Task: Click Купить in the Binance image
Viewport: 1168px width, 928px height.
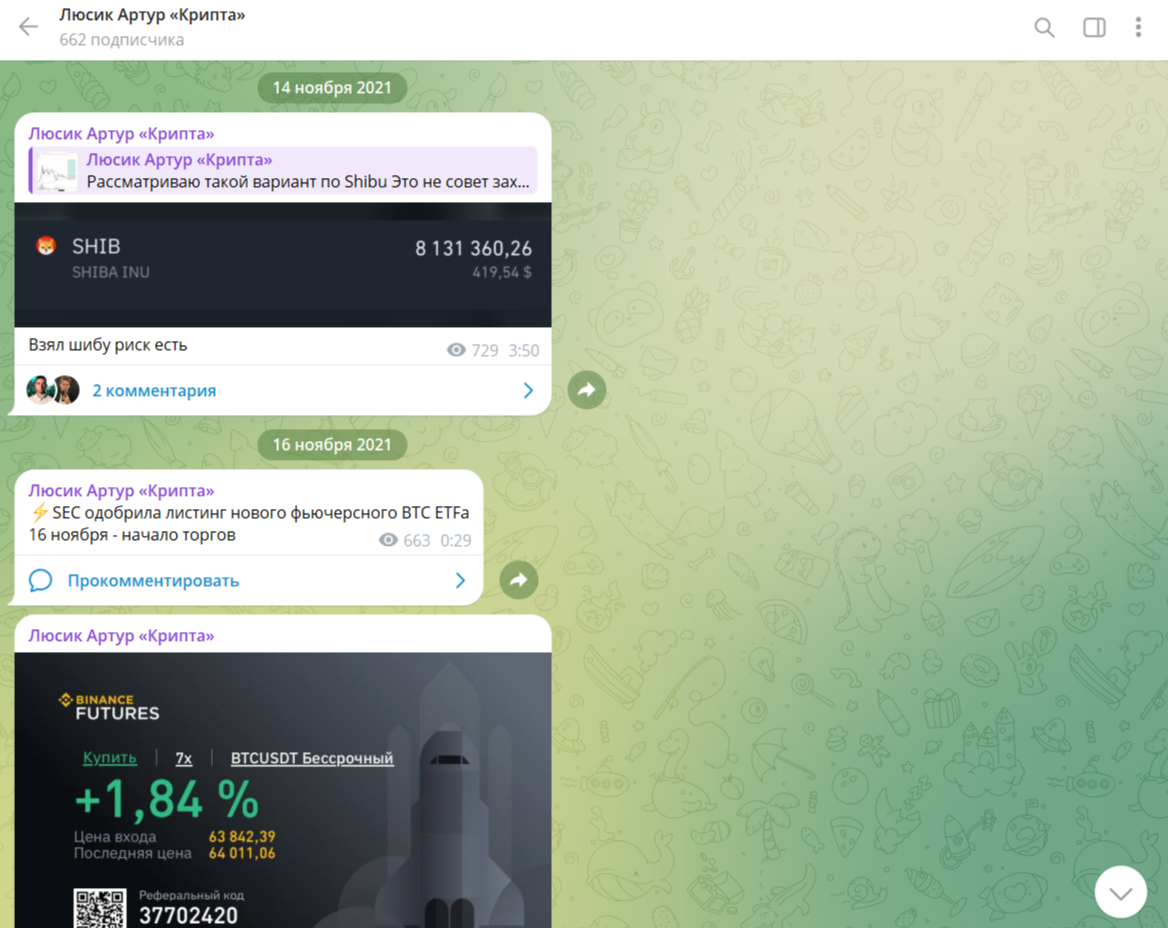Action: click(110, 758)
